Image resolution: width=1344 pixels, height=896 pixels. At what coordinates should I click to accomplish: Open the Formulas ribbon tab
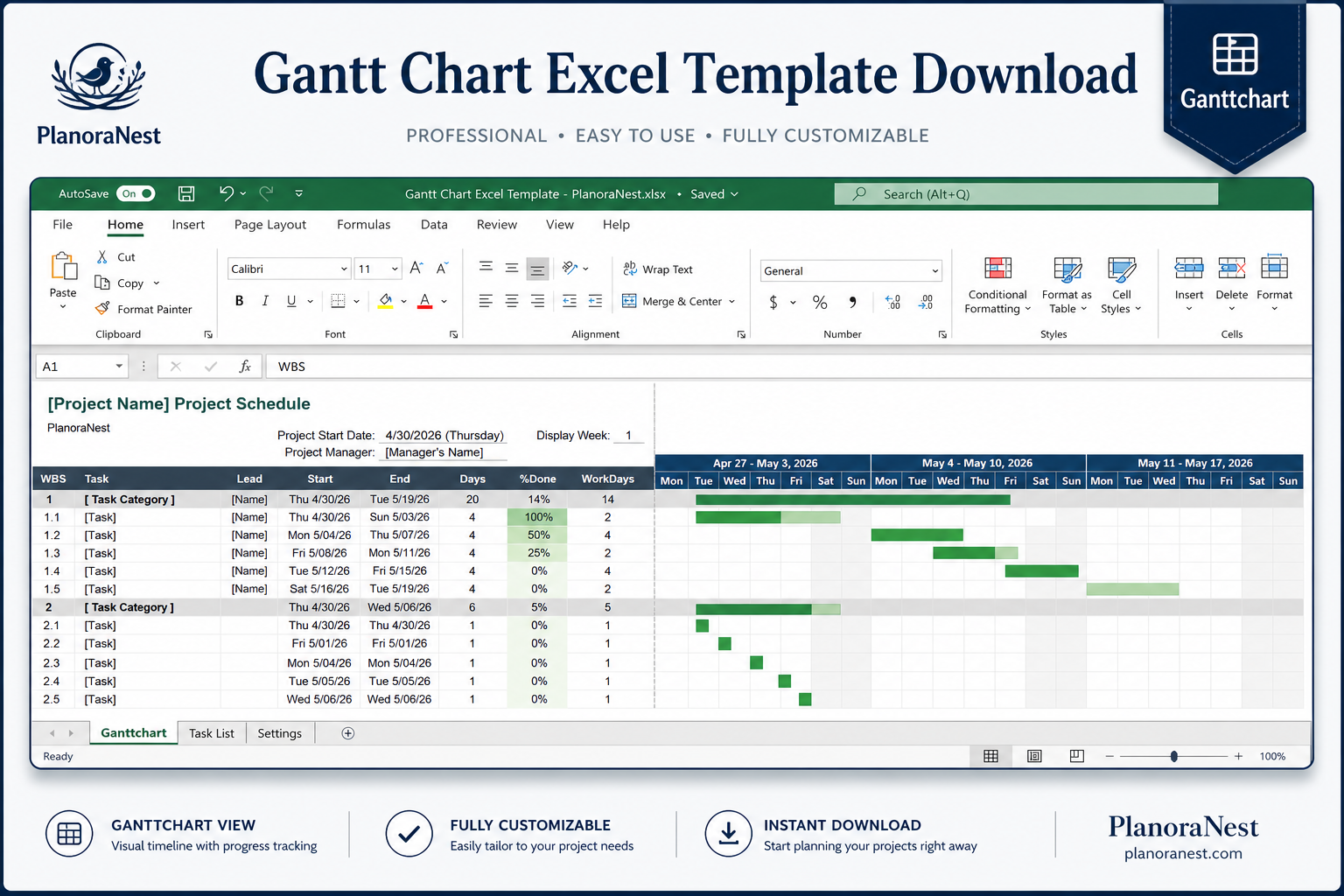[364, 224]
